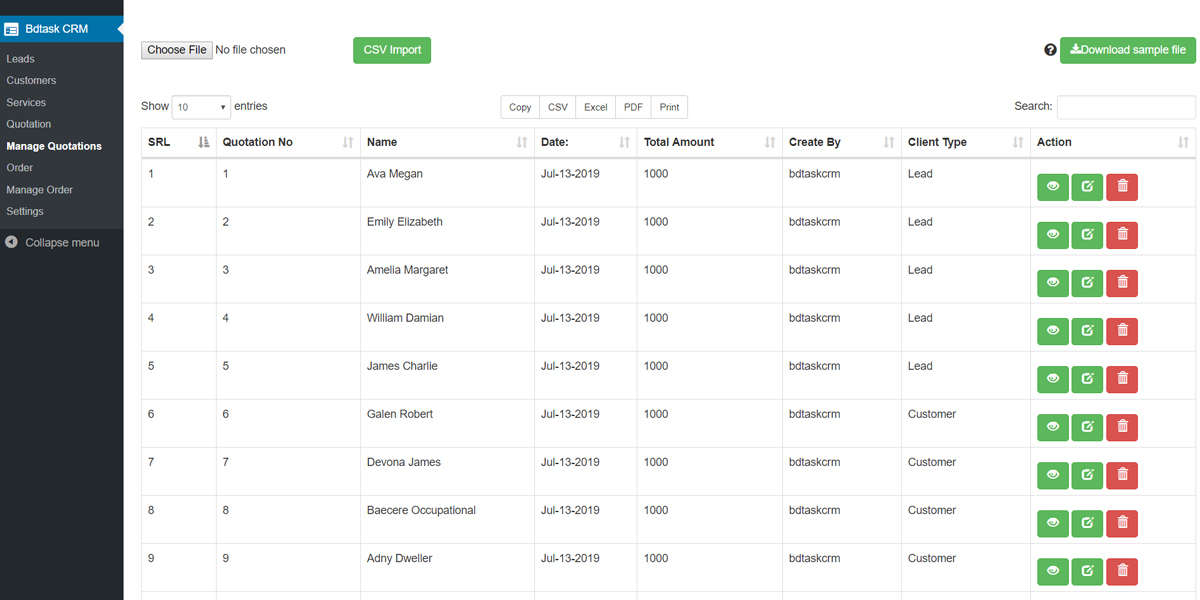This screenshot has width=1200, height=600.
Task: Sort the table by Client Type column
Action: [x=965, y=142]
